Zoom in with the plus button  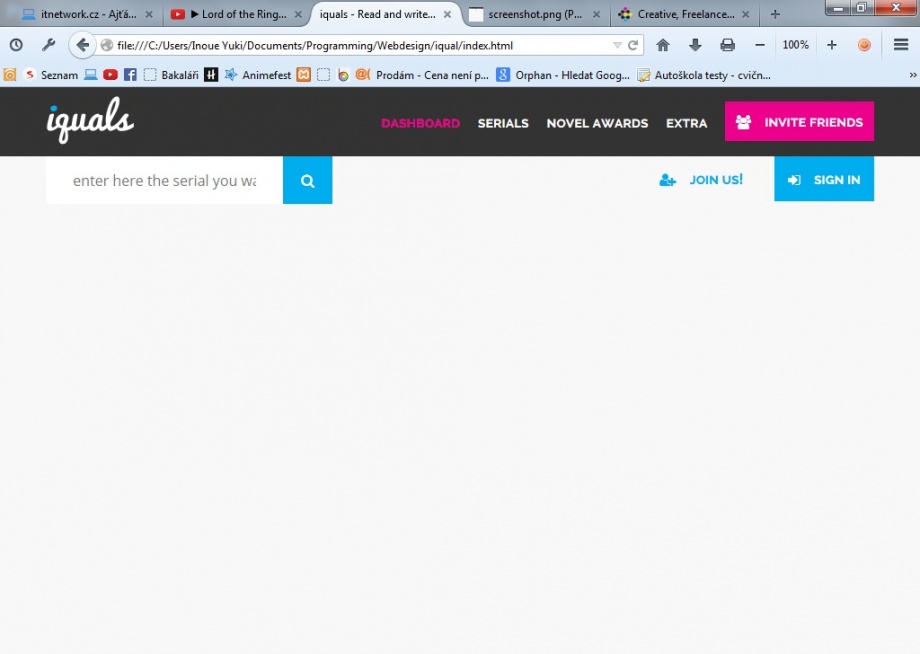point(832,45)
